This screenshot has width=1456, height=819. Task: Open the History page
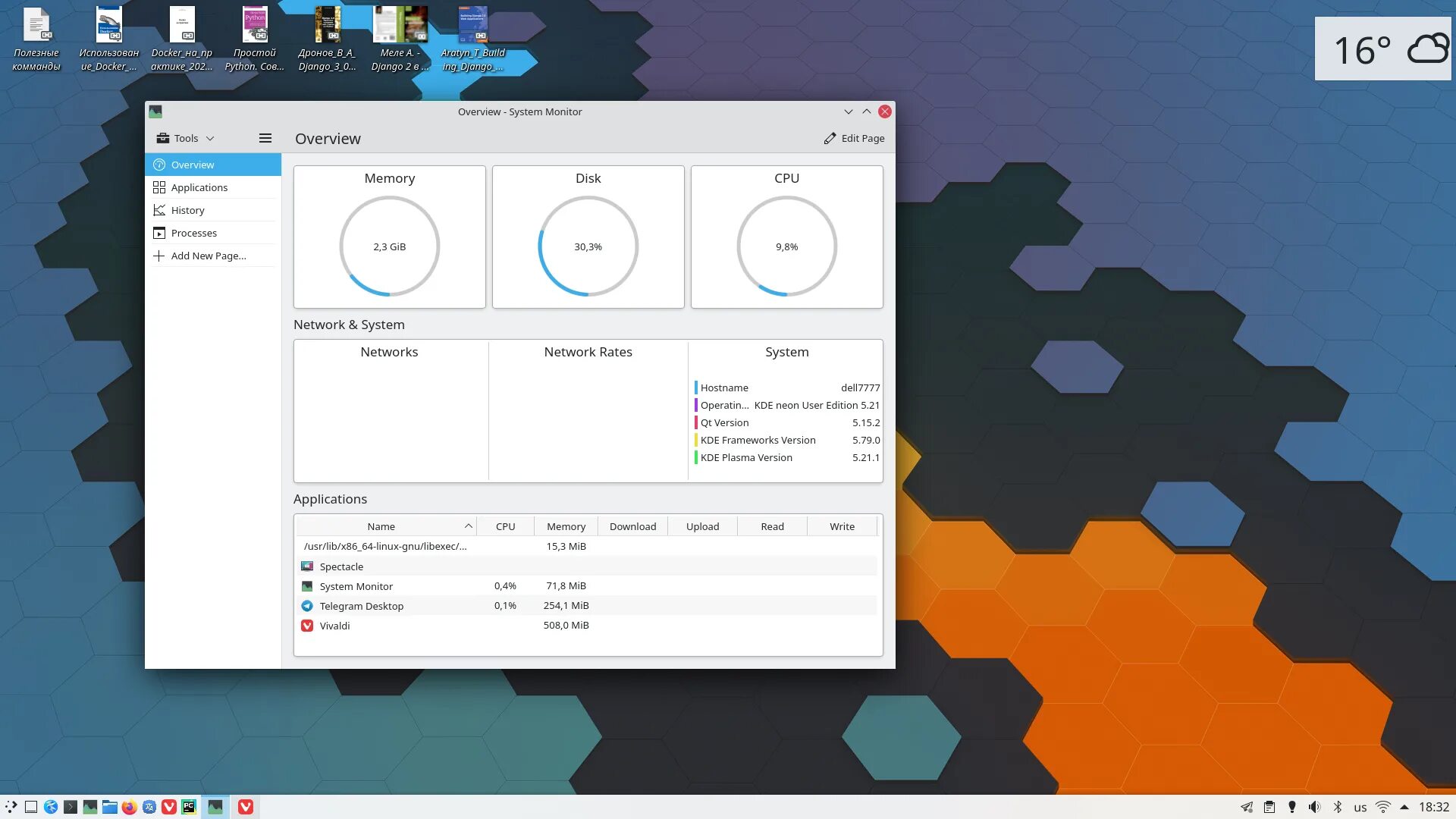pyautogui.click(x=188, y=210)
